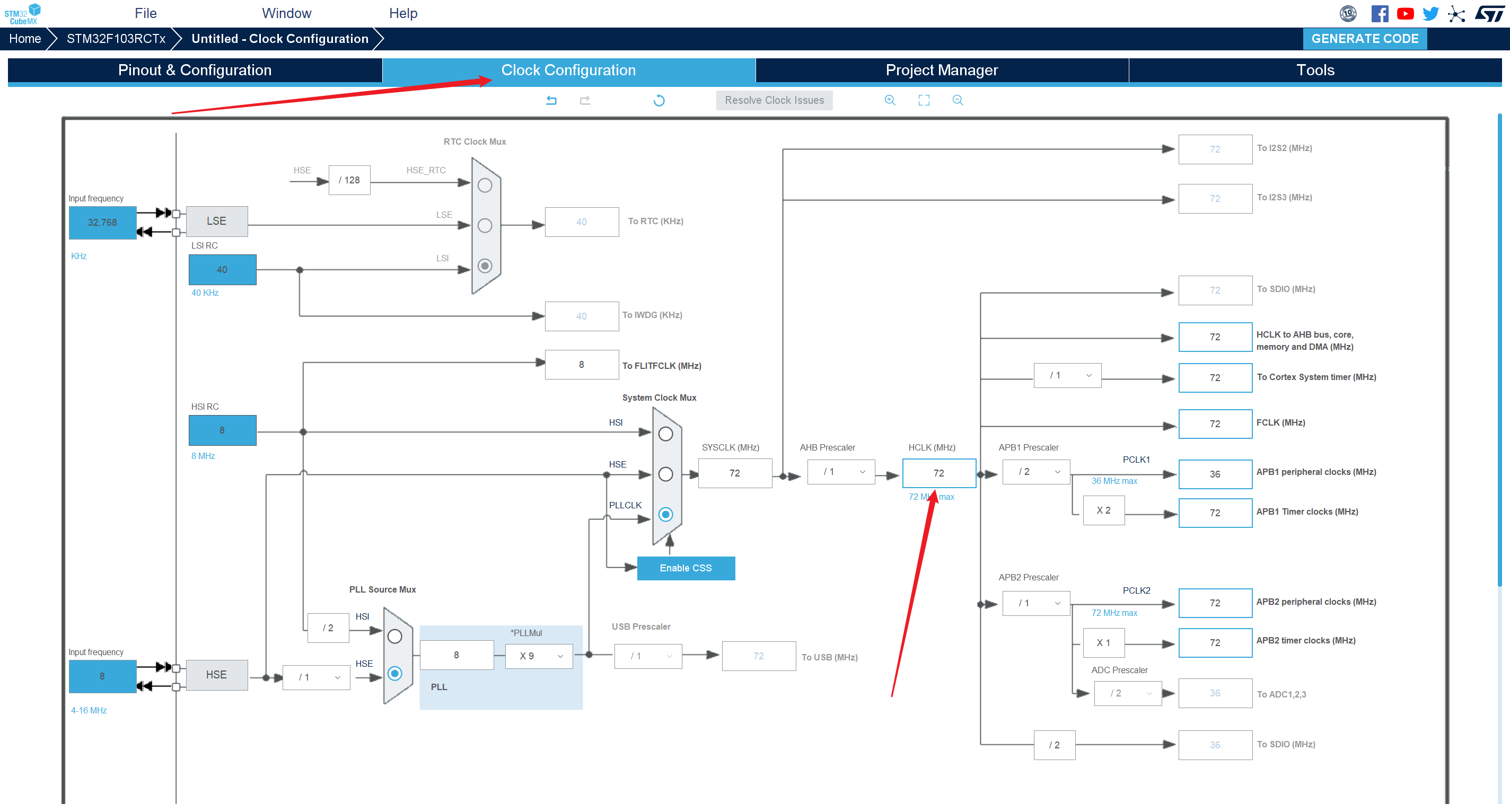Open the AHB Prescaler dropdown
The height and width of the screenshot is (812, 1510).
840,472
